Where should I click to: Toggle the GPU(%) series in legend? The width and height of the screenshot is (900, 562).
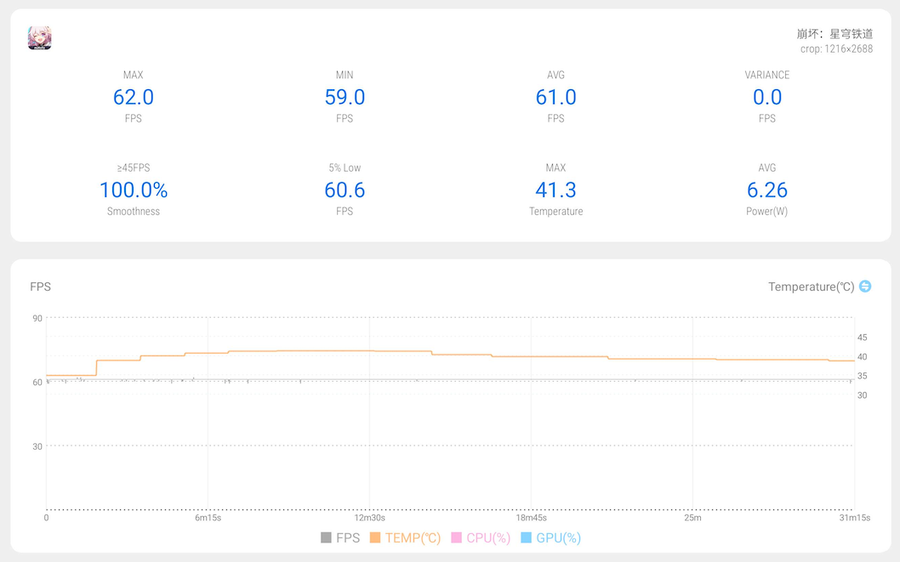click(550, 538)
